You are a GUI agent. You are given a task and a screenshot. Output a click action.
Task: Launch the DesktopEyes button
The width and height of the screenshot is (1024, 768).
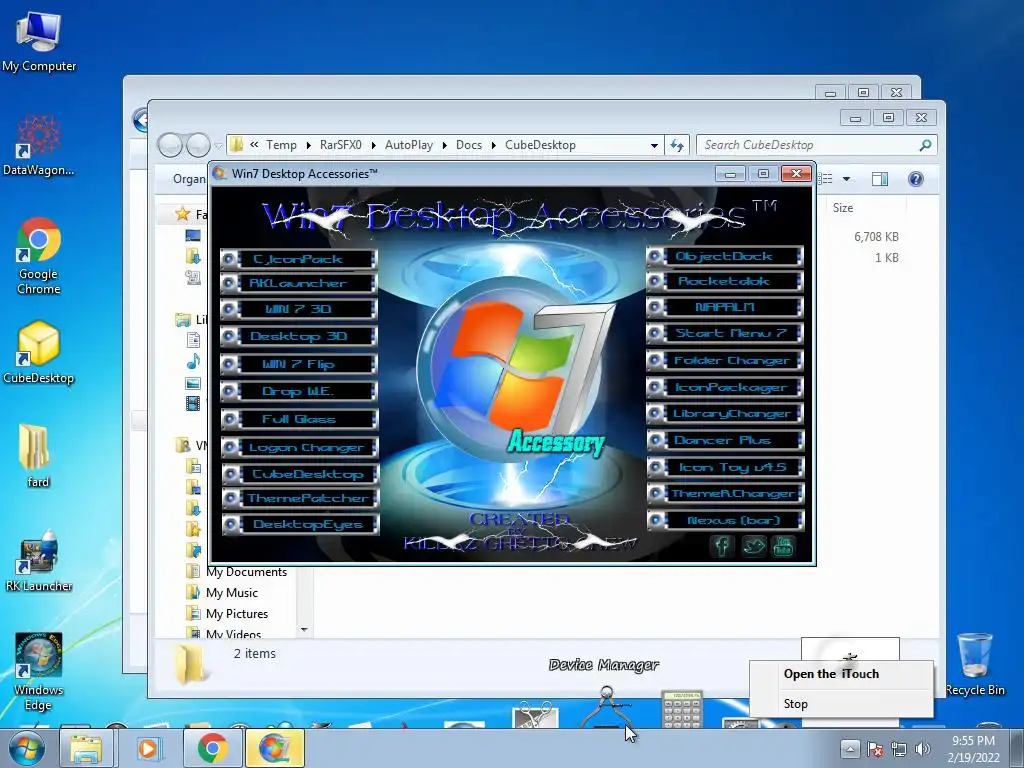coord(300,524)
